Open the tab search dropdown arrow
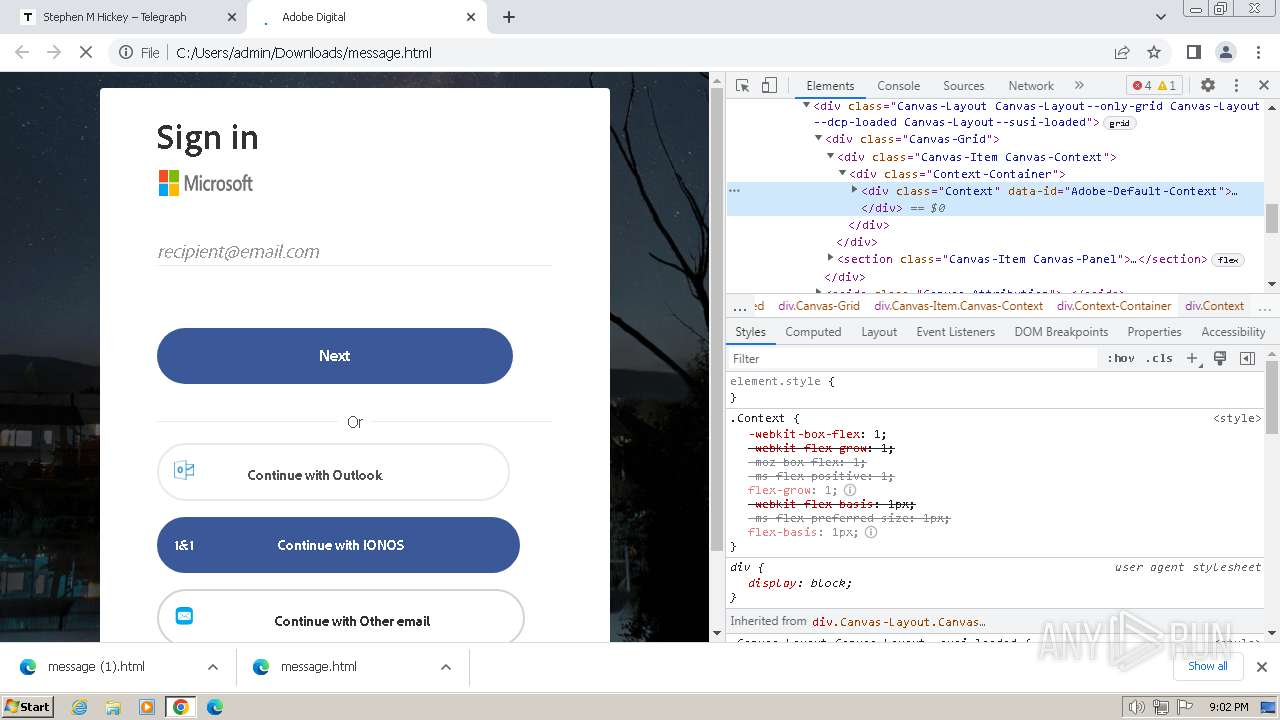The image size is (1280, 720). [1160, 17]
